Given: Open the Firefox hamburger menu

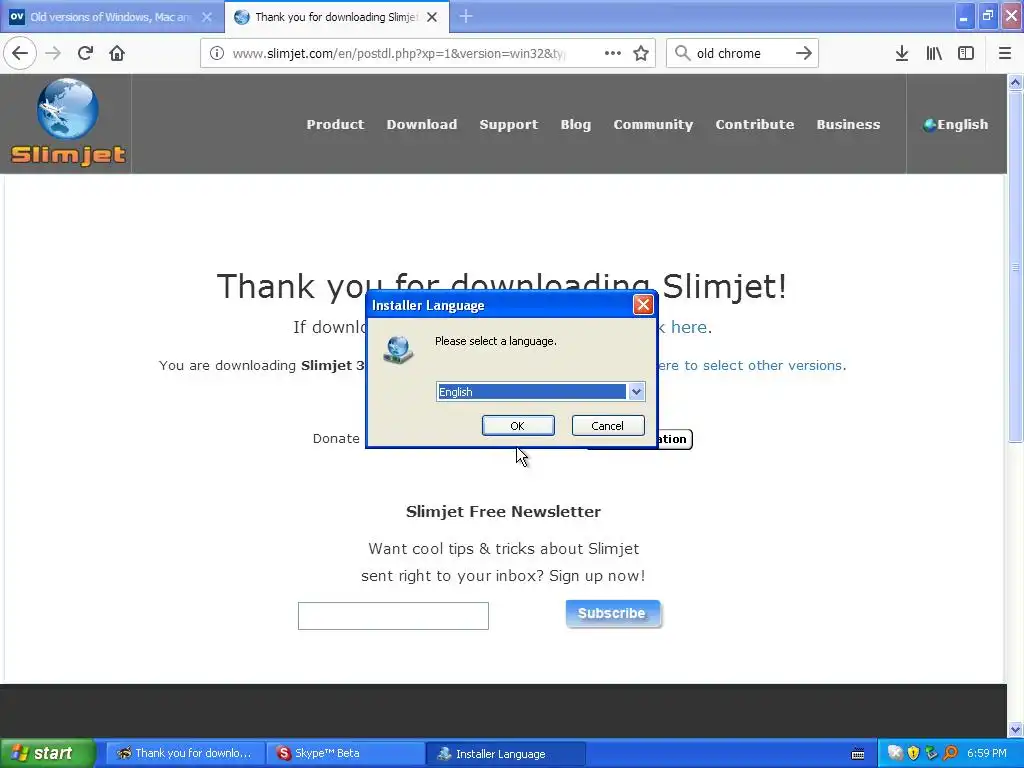Looking at the screenshot, I should pyautogui.click(x=1005, y=53).
